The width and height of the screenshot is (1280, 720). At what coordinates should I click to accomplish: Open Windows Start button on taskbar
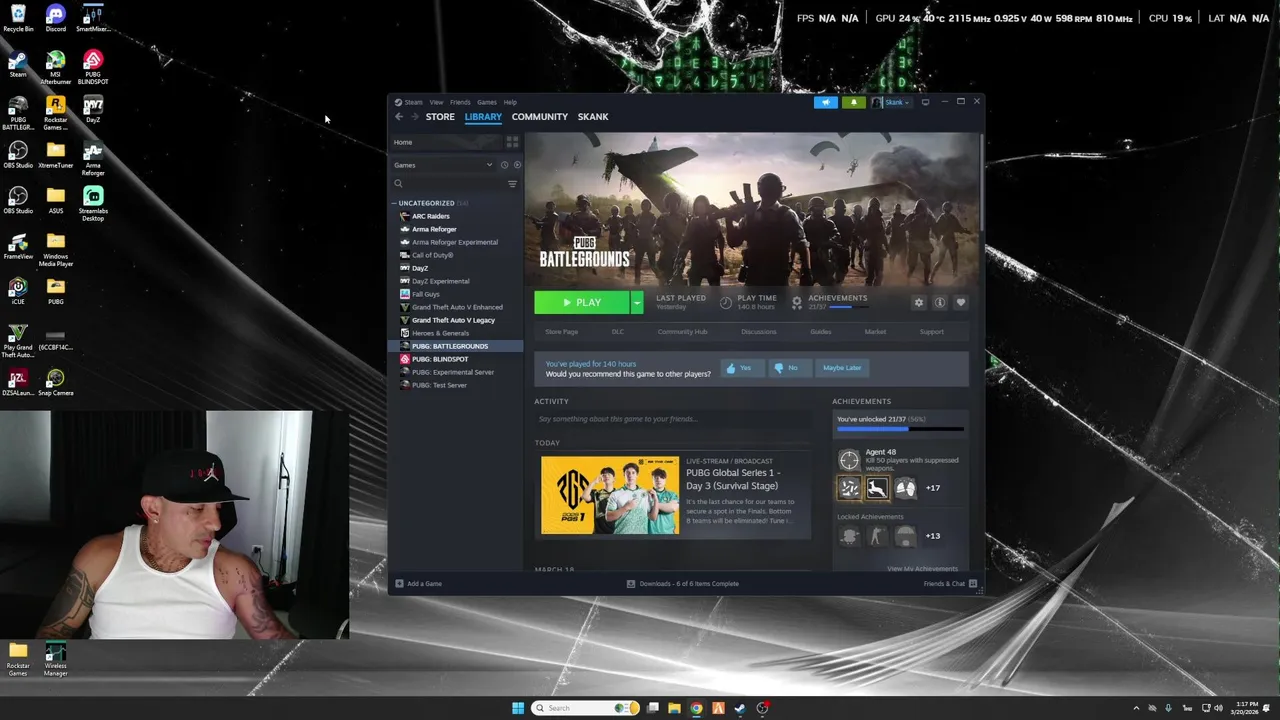pos(518,708)
